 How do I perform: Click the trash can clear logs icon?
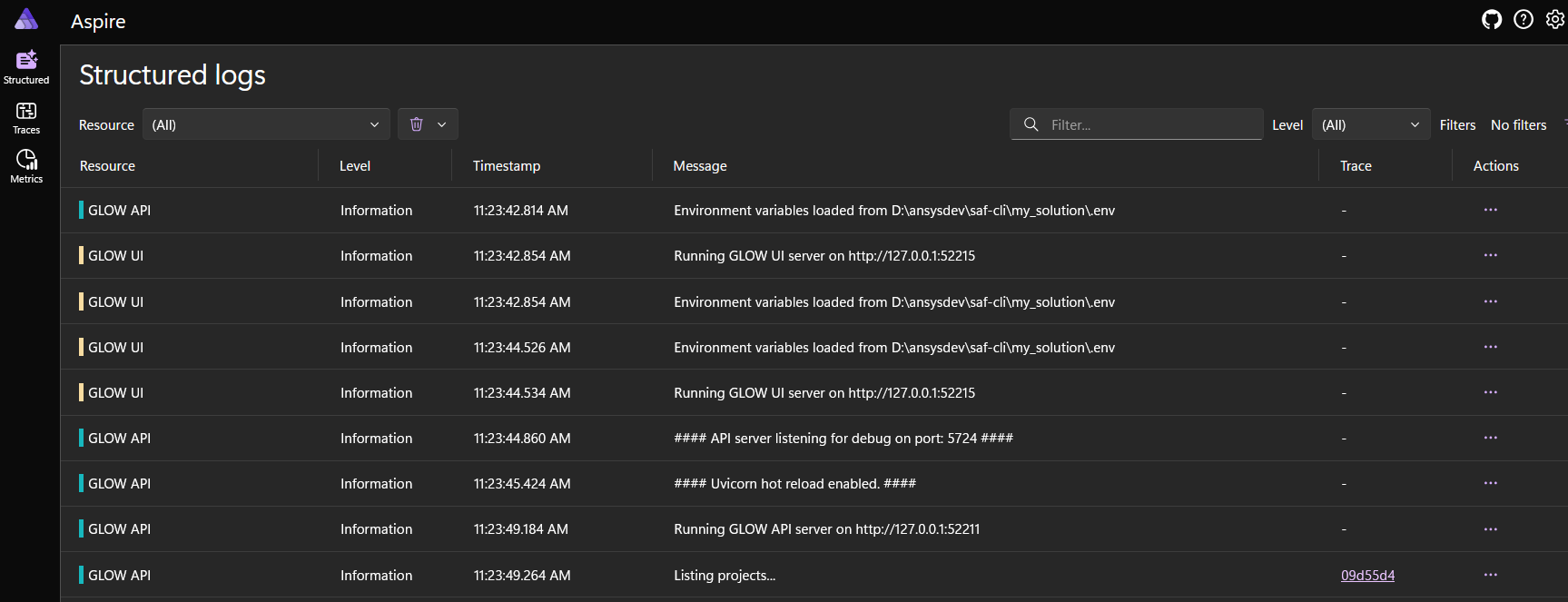point(416,124)
